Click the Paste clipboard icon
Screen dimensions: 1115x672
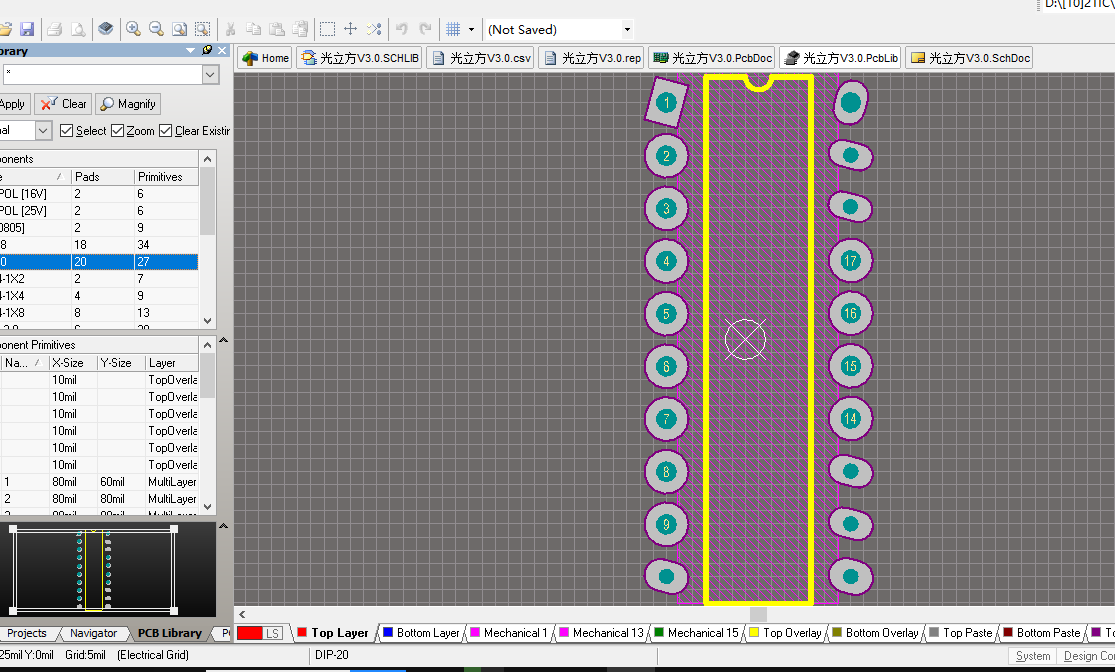(277, 29)
